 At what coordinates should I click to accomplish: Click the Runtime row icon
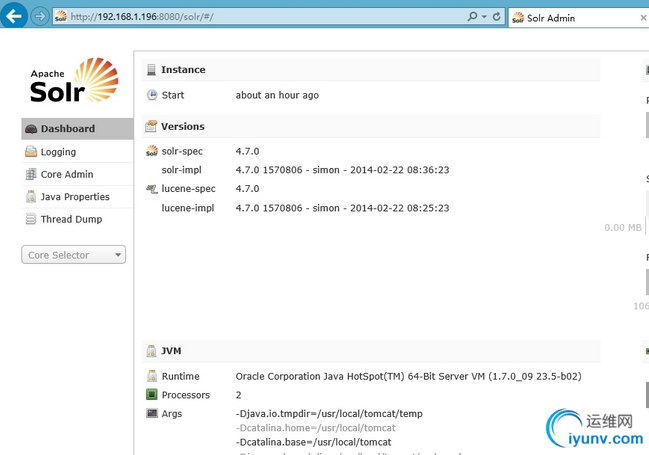pyautogui.click(x=152, y=376)
